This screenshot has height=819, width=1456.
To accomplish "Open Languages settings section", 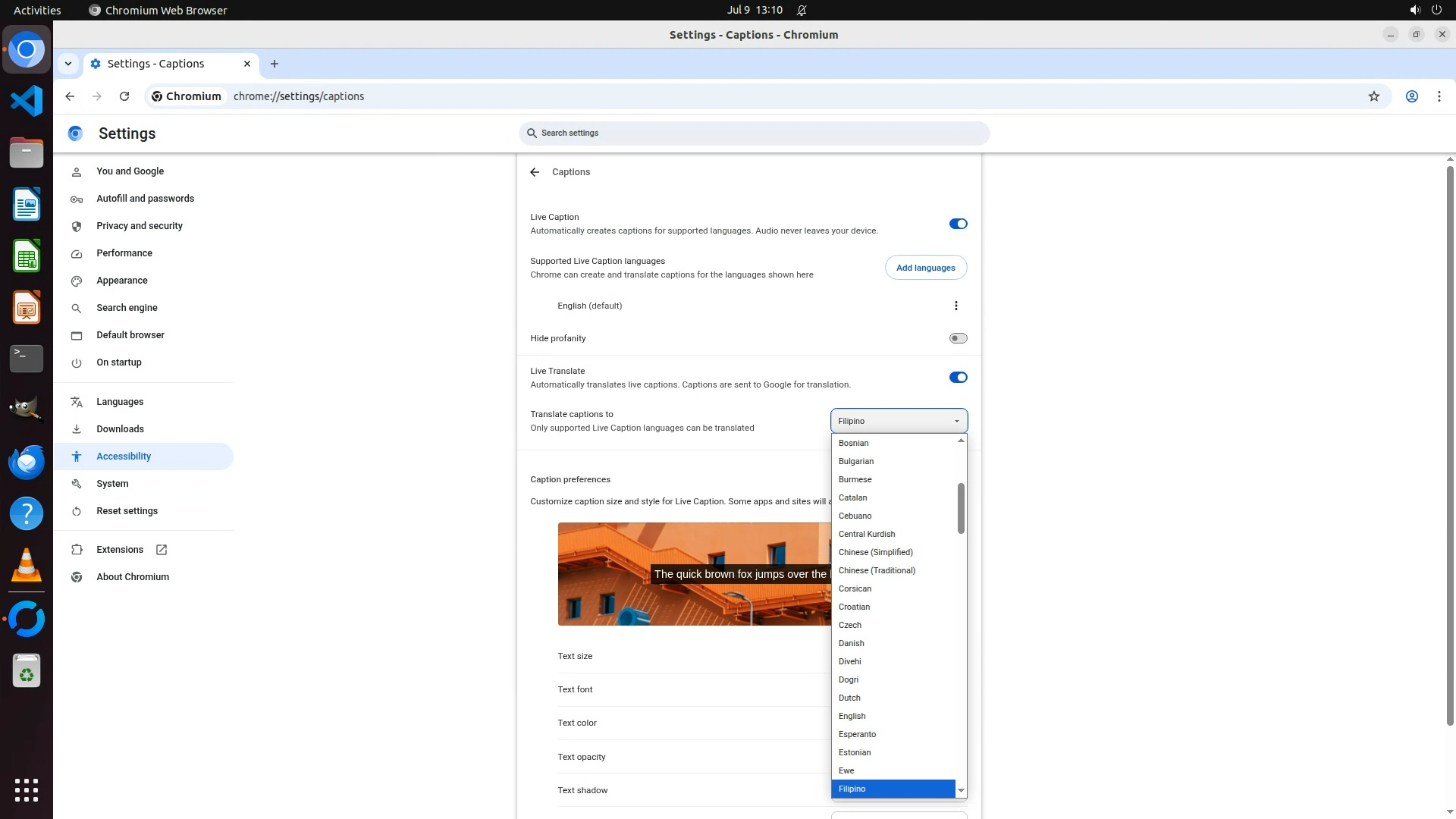I will click(120, 402).
